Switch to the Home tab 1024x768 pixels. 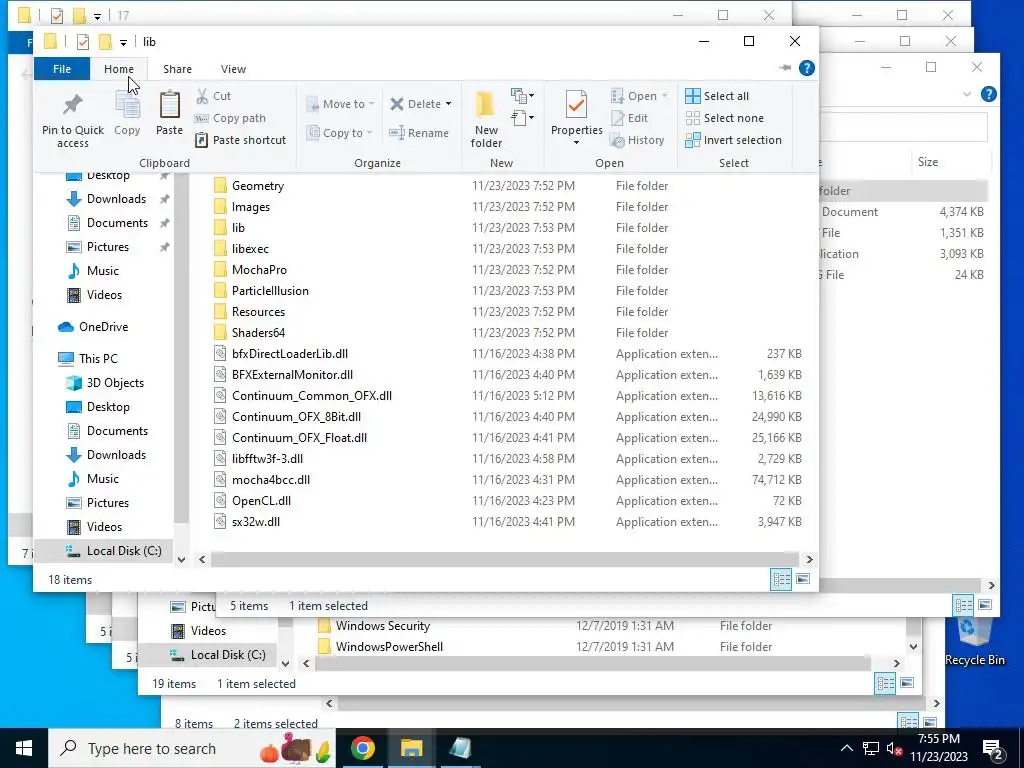(119, 69)
